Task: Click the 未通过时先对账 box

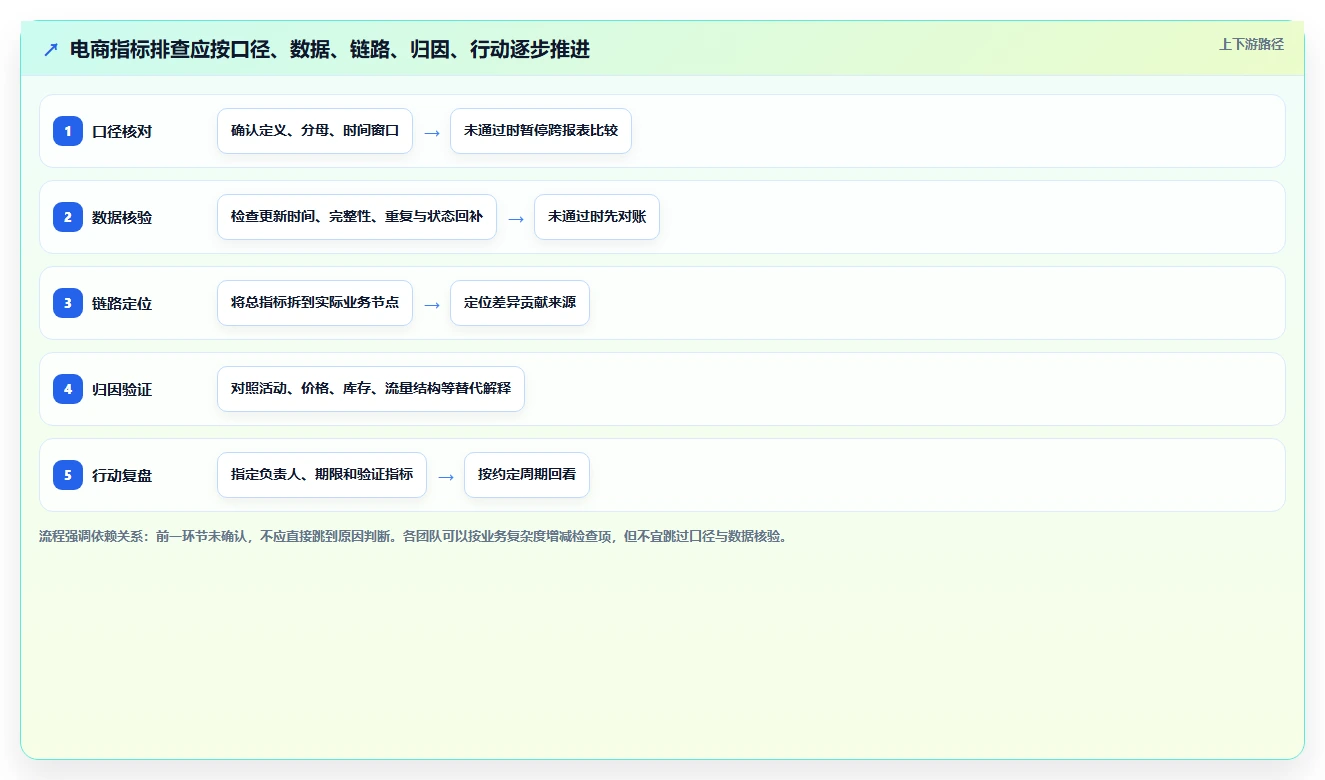Action: click(x=597, y=217)
